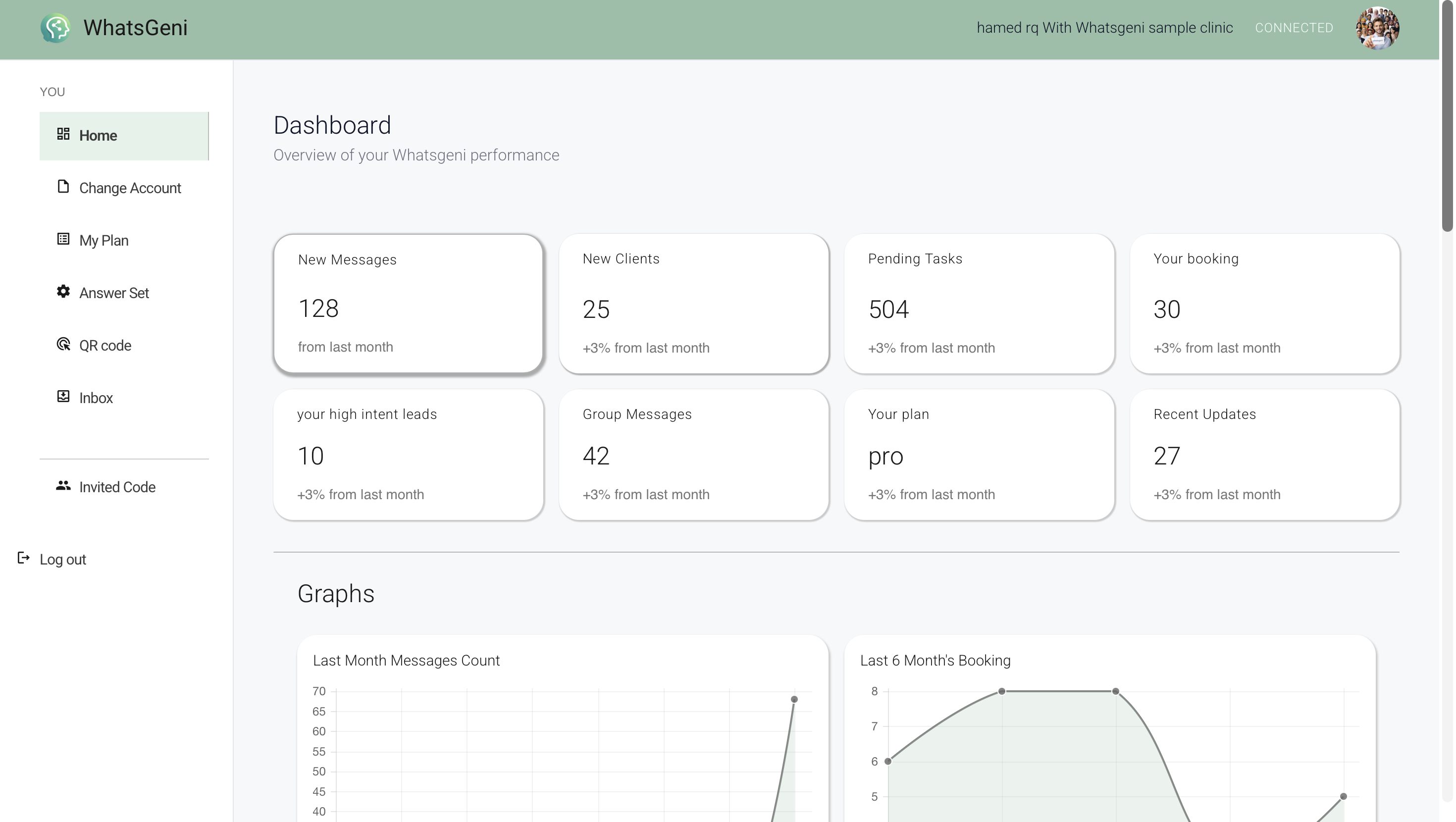Image resolution: width=1456 pixels, height=822 pixels.
Task: Click "Last 6 Month's Booking" chart title
Action: tap(936, 660)
